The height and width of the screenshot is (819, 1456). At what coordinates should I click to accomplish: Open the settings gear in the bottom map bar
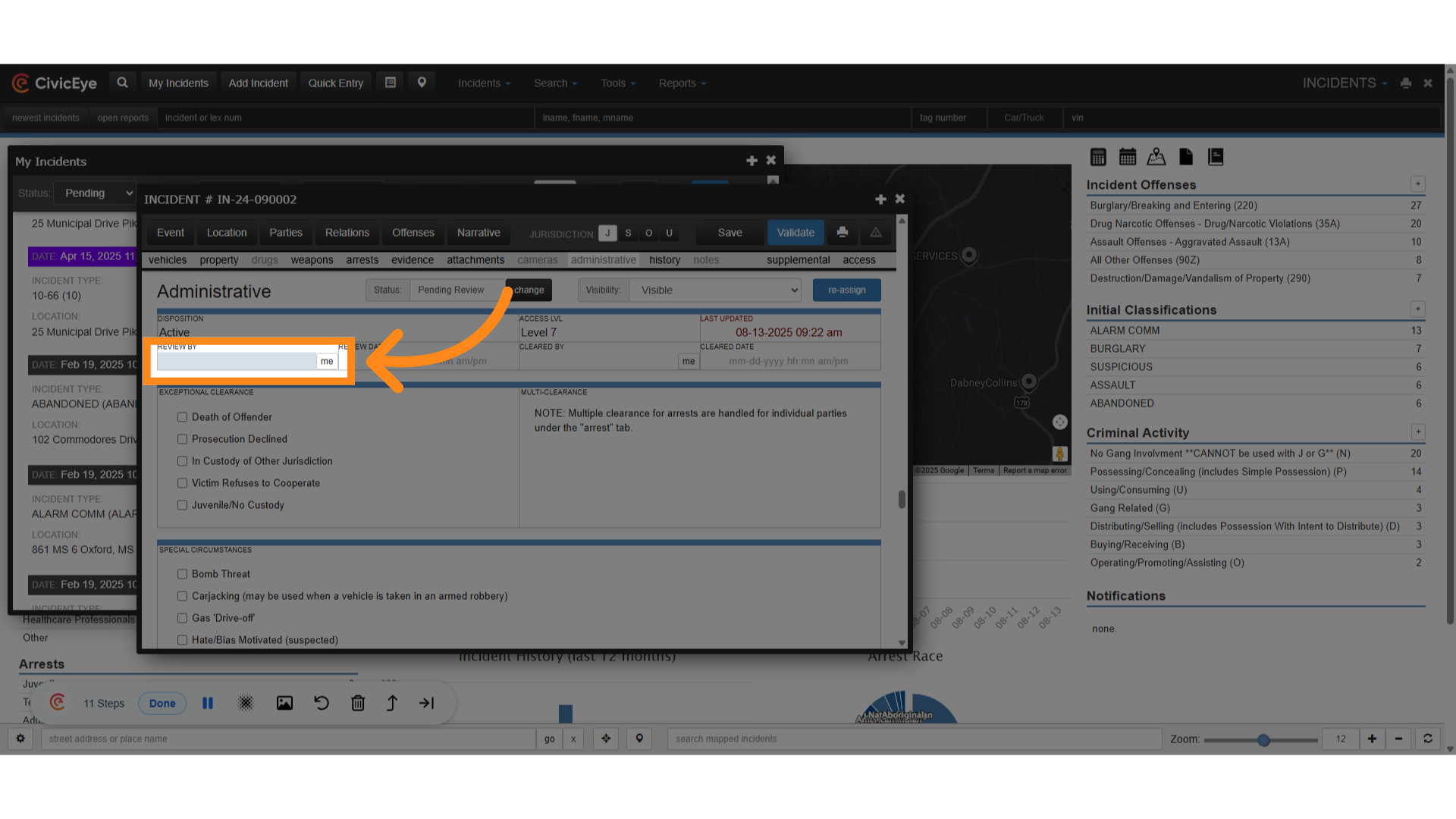coord(20,739)
